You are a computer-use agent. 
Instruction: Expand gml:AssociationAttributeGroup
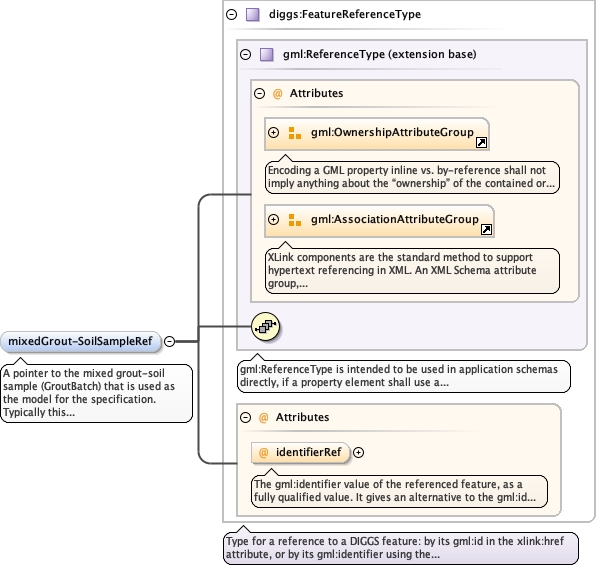coord(273,219)
